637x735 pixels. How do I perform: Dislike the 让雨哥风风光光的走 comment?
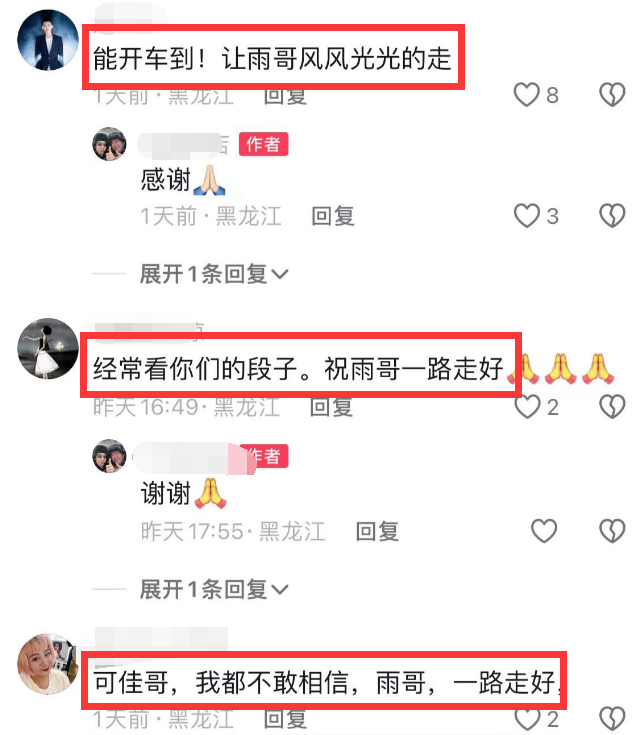coord(612,94)
